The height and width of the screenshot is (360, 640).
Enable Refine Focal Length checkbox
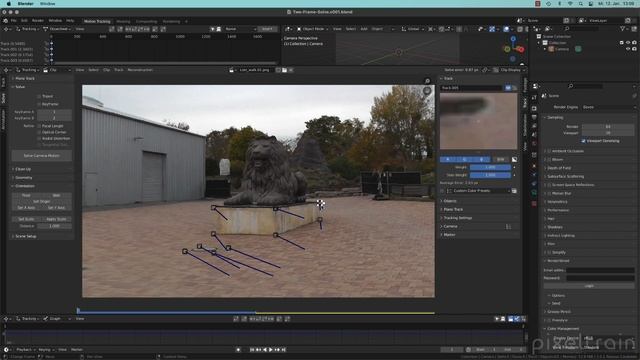(39, 126)
